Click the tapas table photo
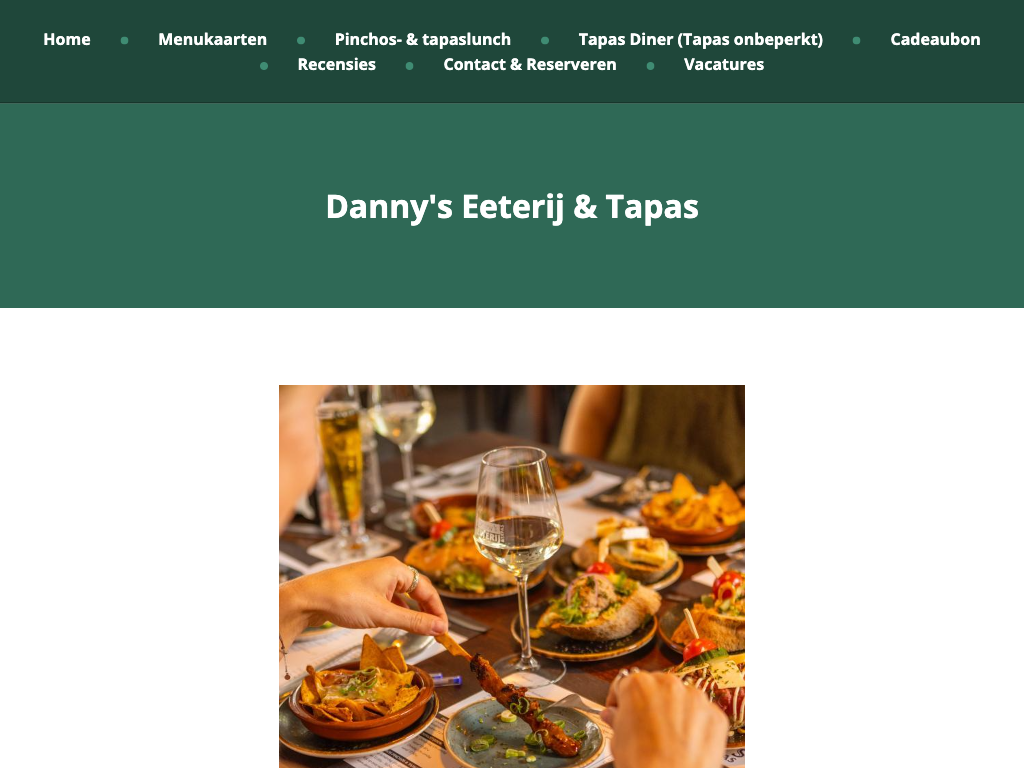Screen dimensions: 1024x768 point(512,576)
